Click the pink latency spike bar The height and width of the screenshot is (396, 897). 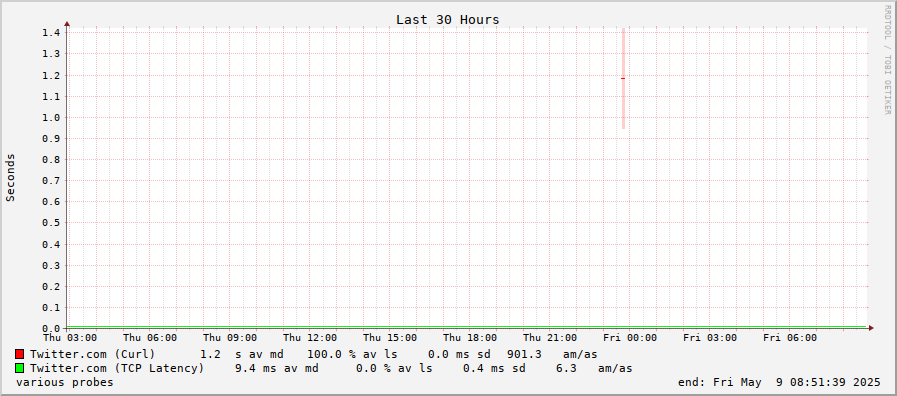pos(623,78)
